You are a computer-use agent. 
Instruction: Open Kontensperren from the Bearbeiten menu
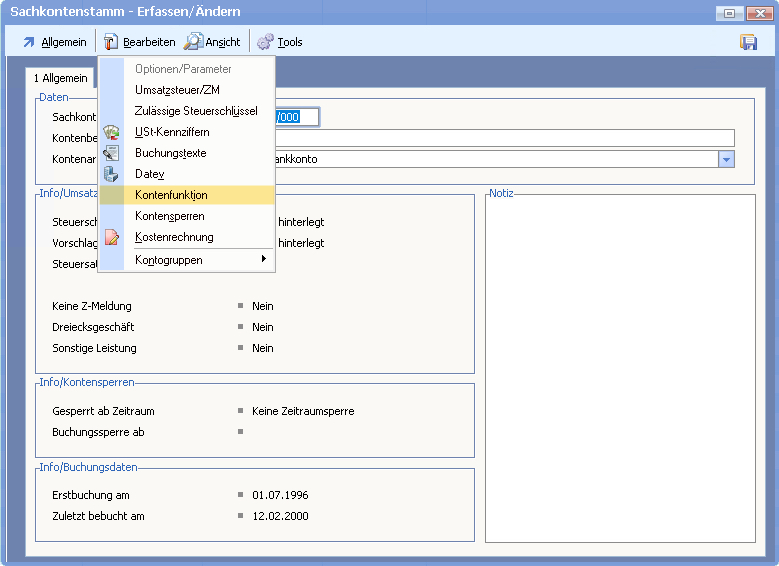(169, 216)
